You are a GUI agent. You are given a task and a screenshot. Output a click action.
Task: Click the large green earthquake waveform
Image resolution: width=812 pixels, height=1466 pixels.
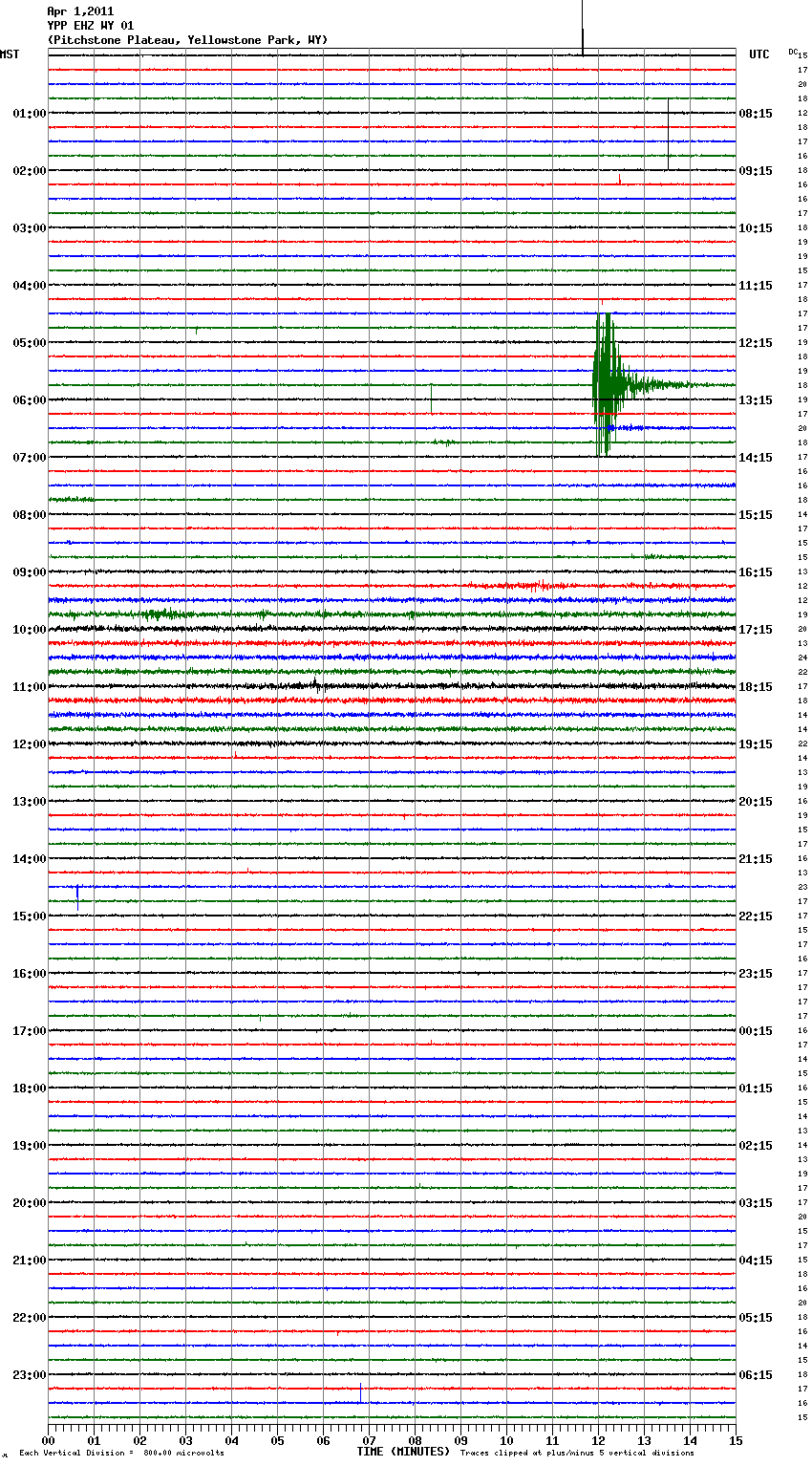coord(605,384)
